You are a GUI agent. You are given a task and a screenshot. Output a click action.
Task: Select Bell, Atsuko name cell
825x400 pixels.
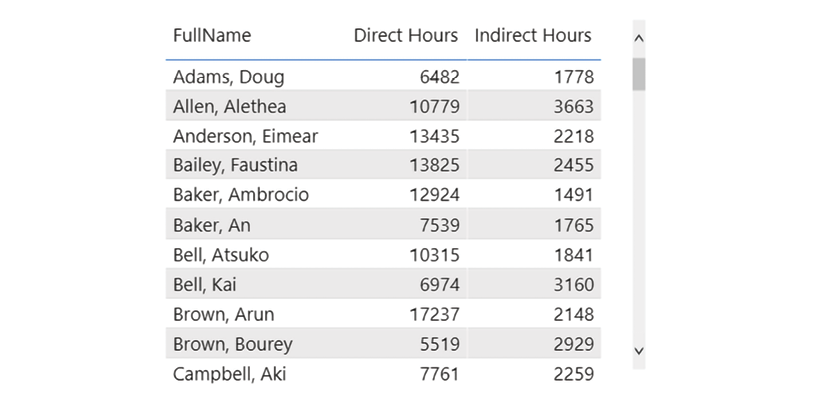[221, 255]
